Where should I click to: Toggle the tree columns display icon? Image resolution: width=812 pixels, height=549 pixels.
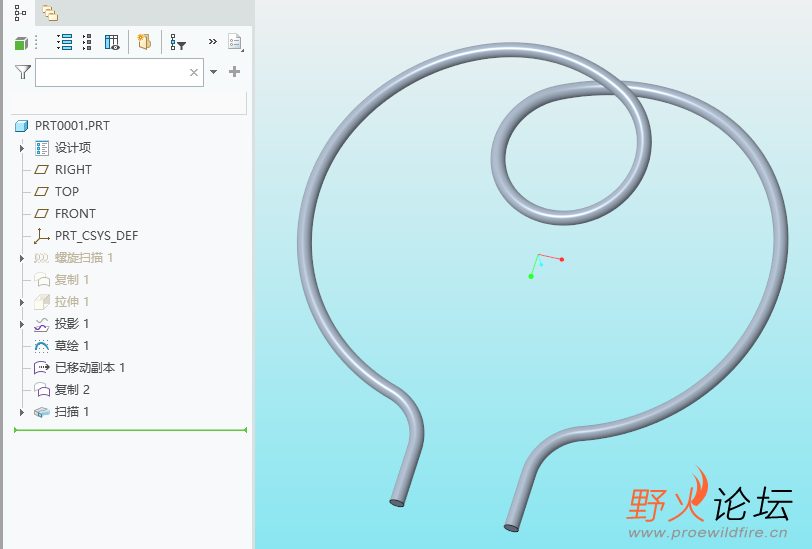point(112,42)
